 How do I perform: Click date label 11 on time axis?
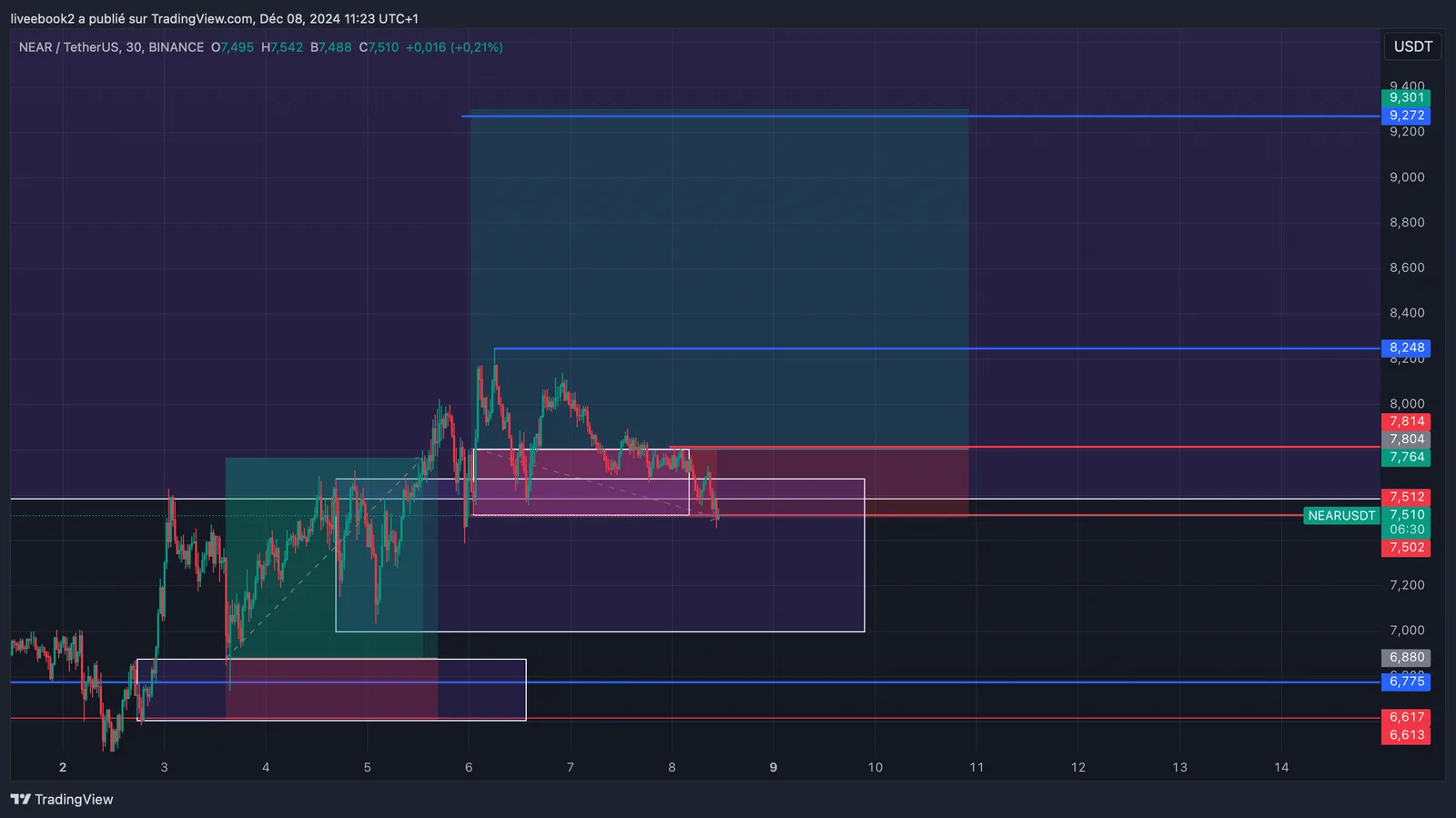976,767
